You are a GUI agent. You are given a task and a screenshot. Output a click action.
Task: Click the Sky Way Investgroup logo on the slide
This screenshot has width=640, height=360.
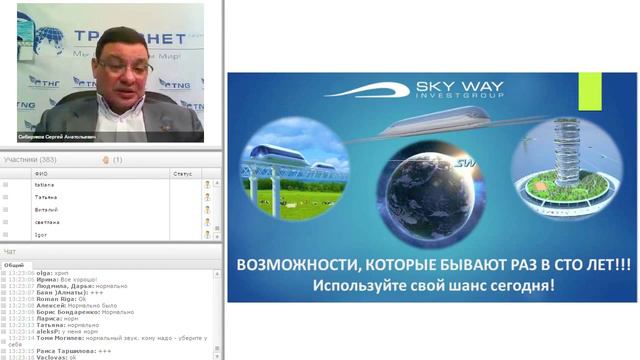tap(414, 90)
